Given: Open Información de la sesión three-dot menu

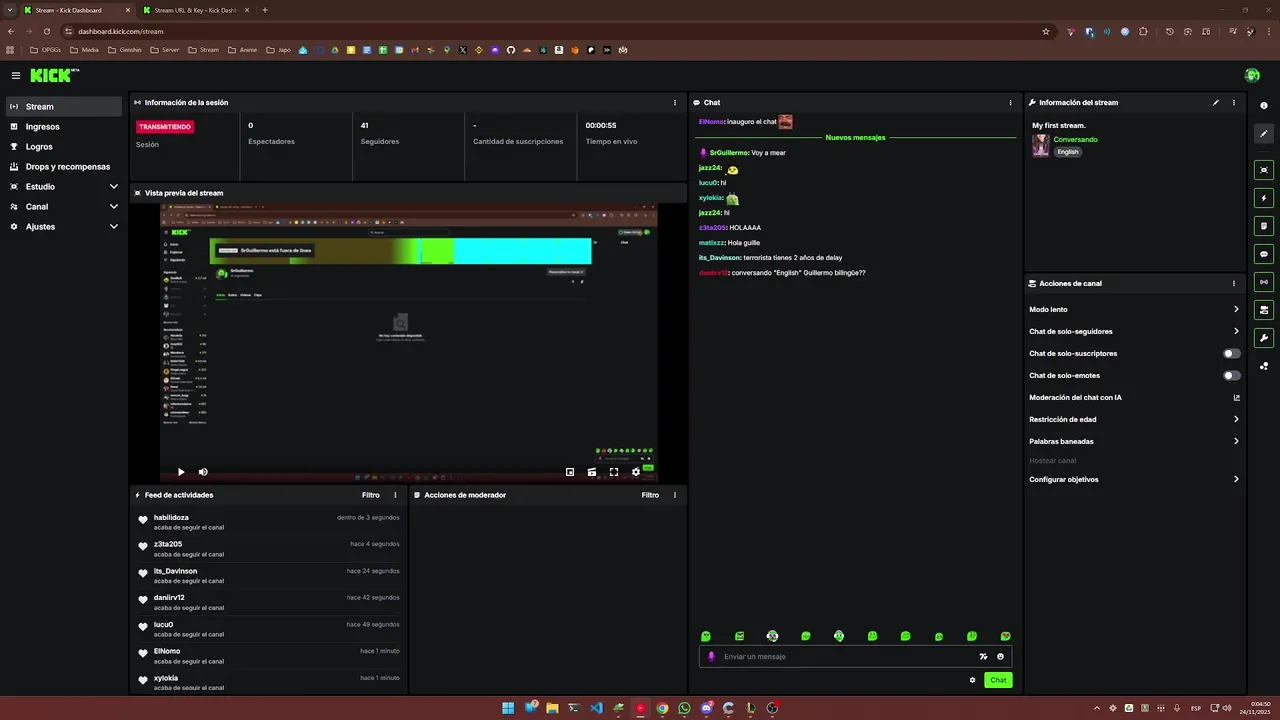Looking at the screenshot, I should tap(674, 102).
